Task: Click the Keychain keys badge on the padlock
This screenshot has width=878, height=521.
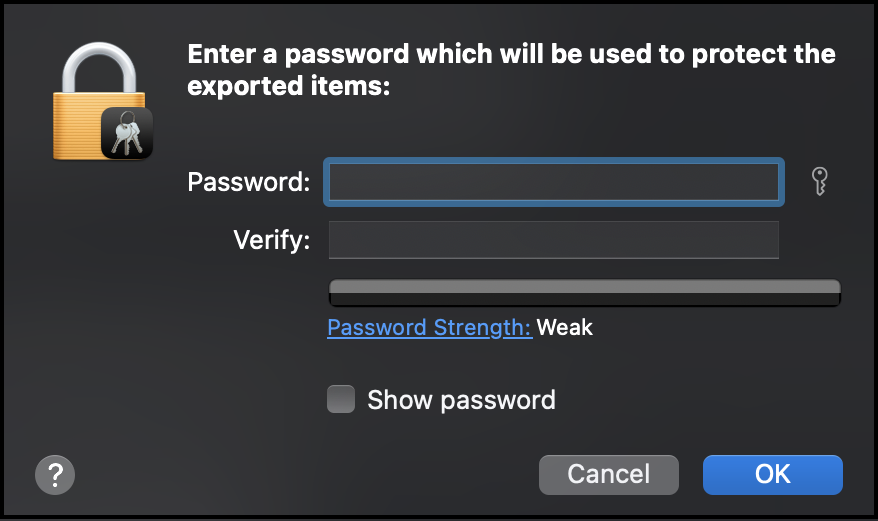Action: [x=127, y=133]
